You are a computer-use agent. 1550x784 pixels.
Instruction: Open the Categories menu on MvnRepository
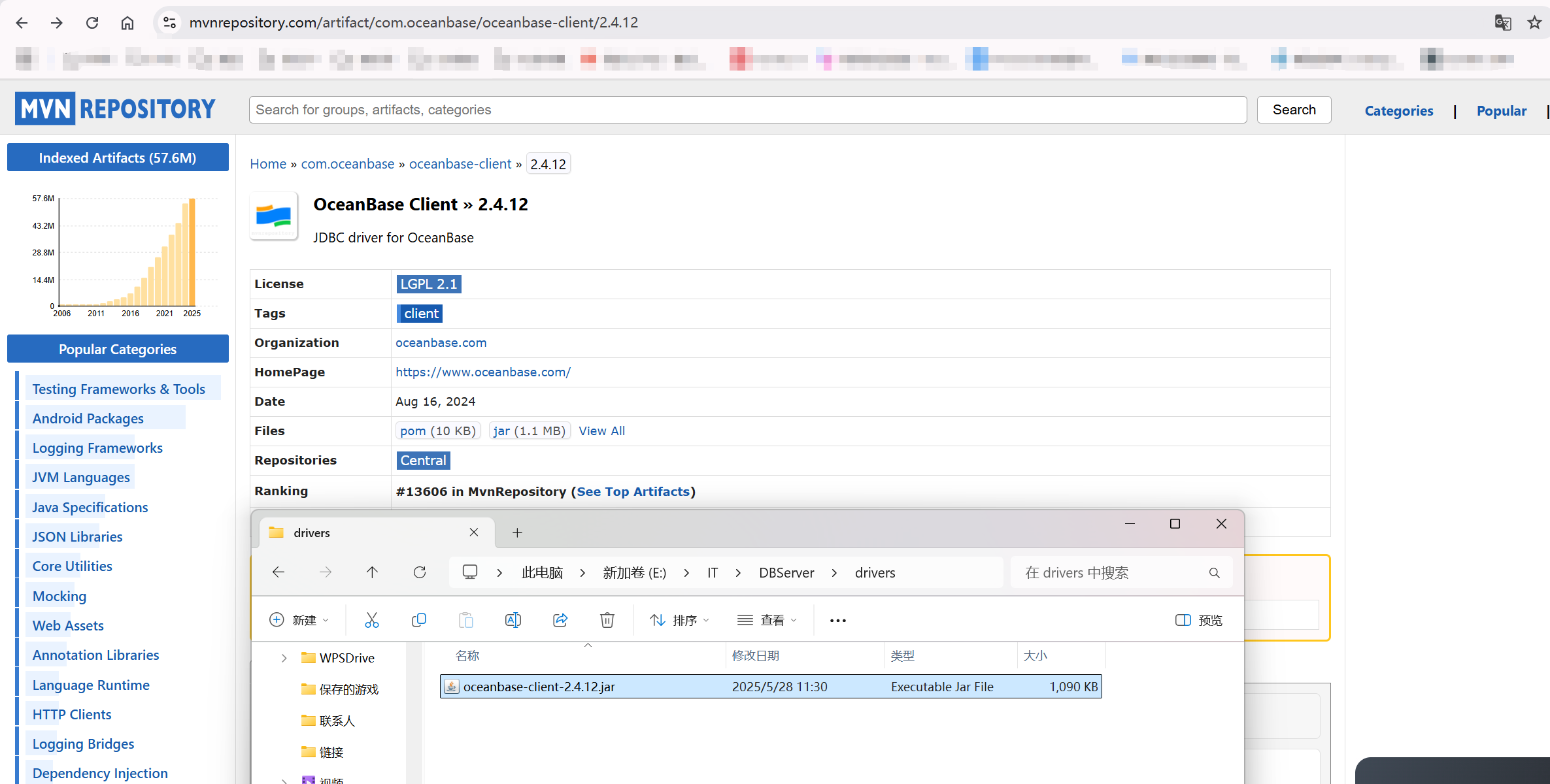click(x=1399, y=110)
